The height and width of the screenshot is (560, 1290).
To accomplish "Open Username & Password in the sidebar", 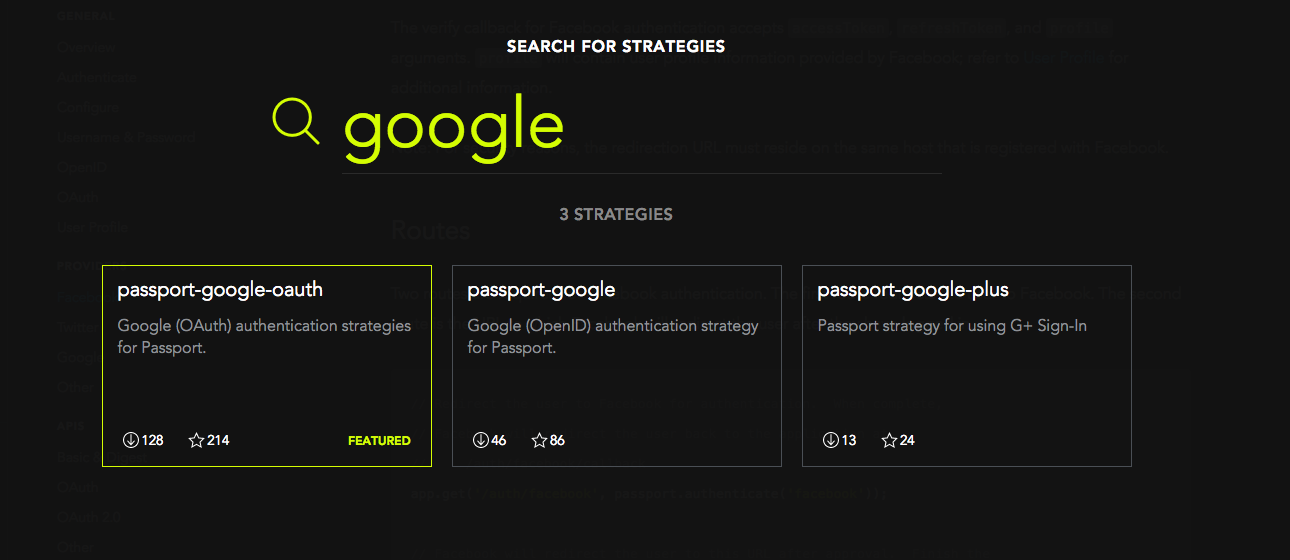I will [127, 137].
